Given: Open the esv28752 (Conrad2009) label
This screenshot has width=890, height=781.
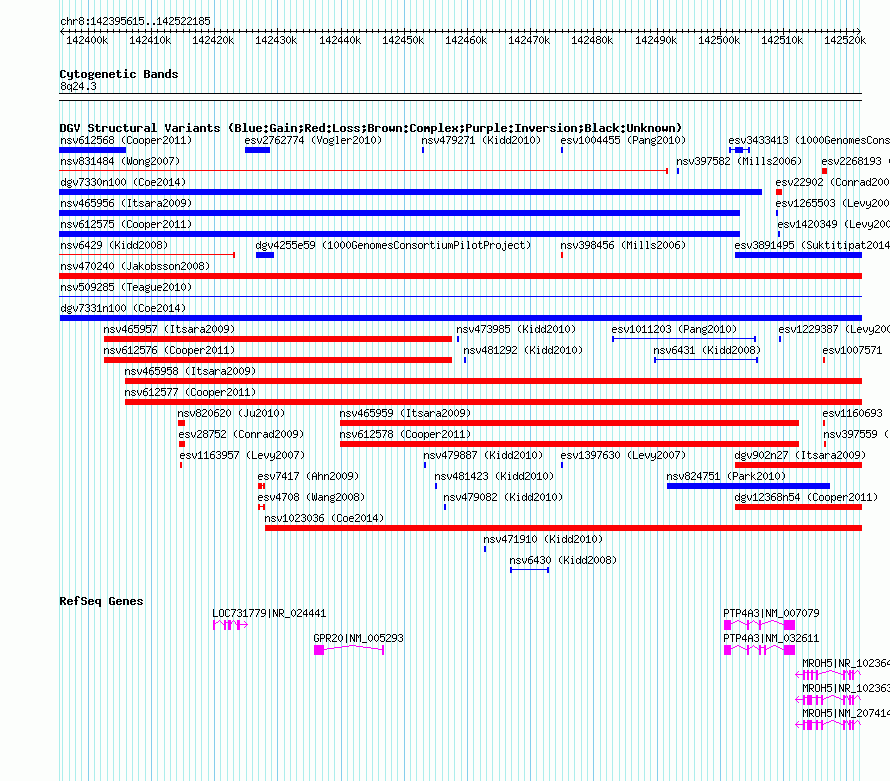Looking at the screenshot, I should coord(241,434).
